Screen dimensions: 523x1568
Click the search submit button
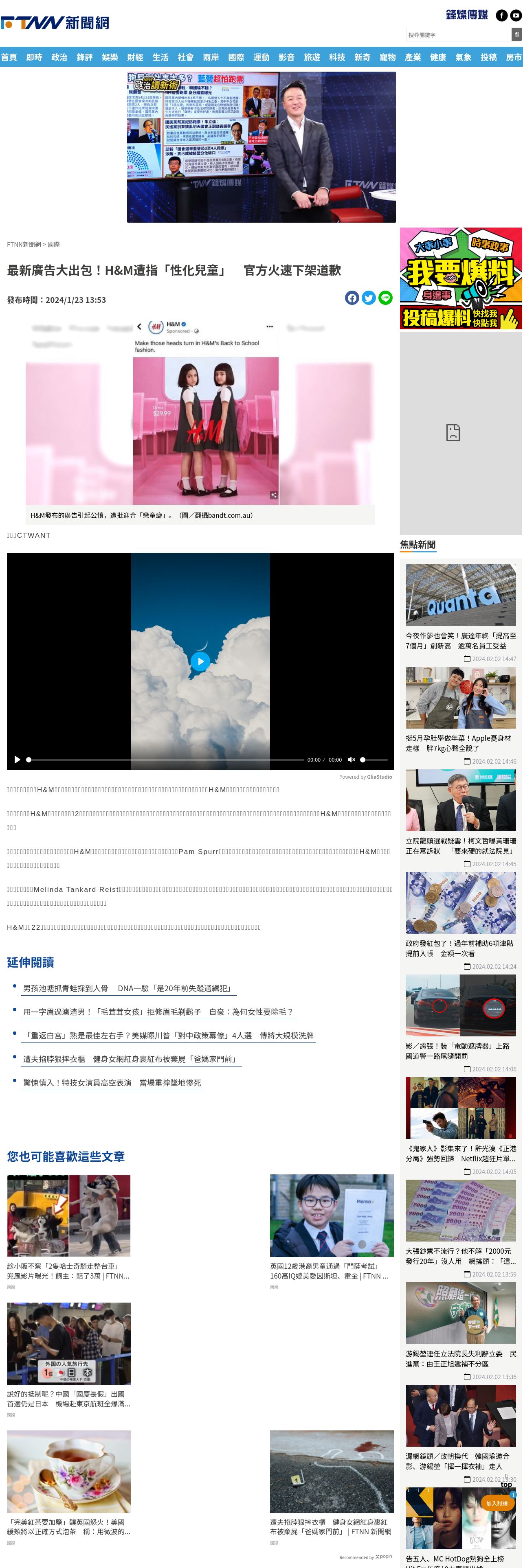[x=516, y=35]
